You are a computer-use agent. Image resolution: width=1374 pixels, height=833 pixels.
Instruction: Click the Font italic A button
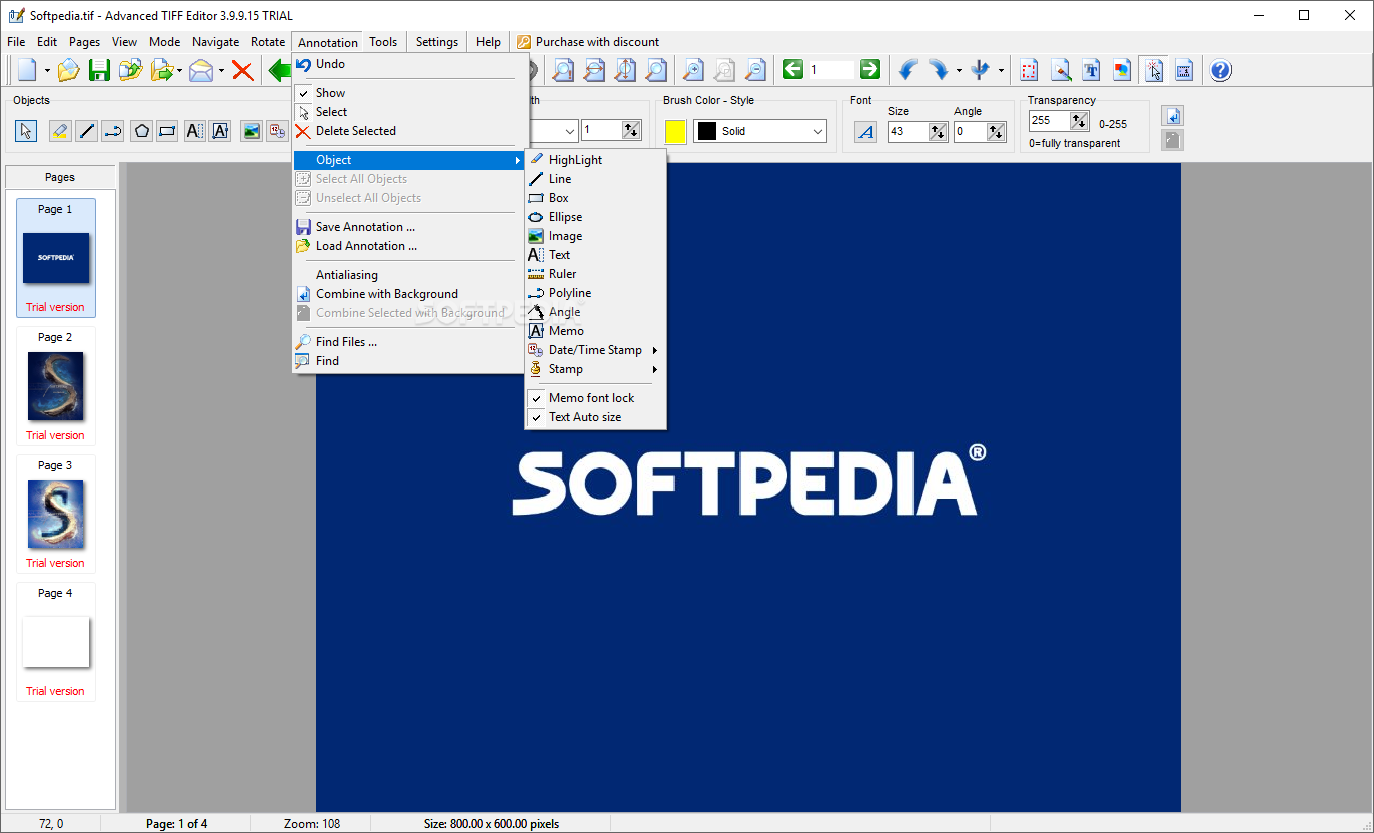click(x=866, y=131)
